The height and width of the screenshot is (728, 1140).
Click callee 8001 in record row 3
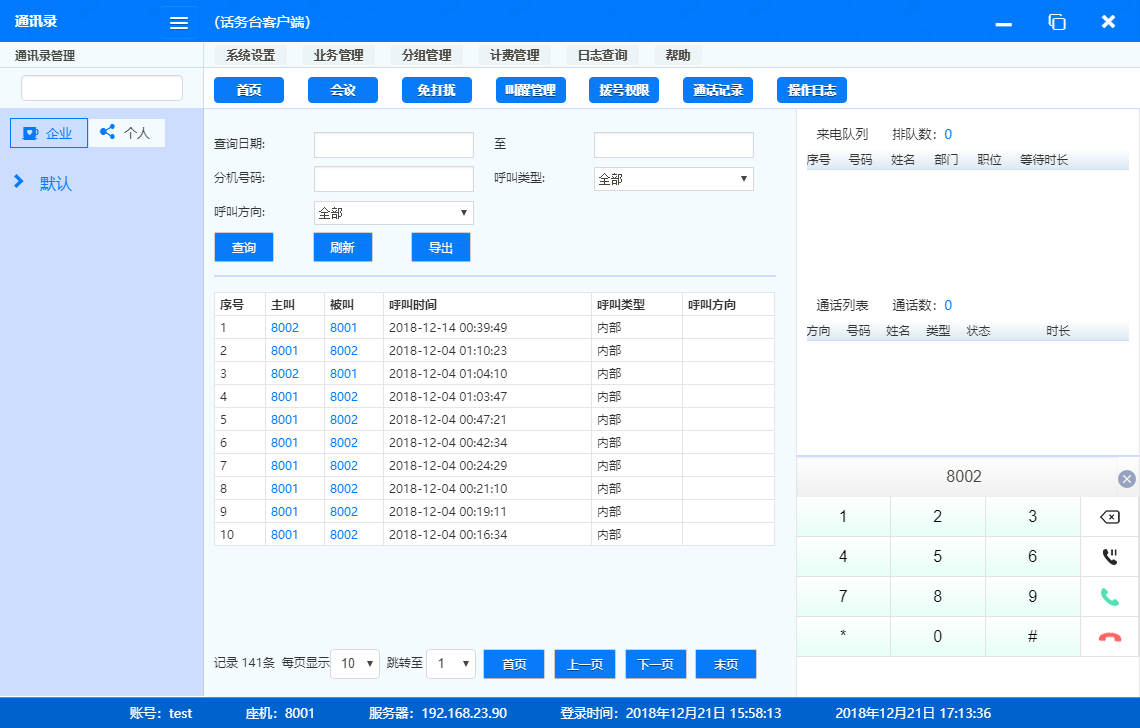[x=344, y=374]
